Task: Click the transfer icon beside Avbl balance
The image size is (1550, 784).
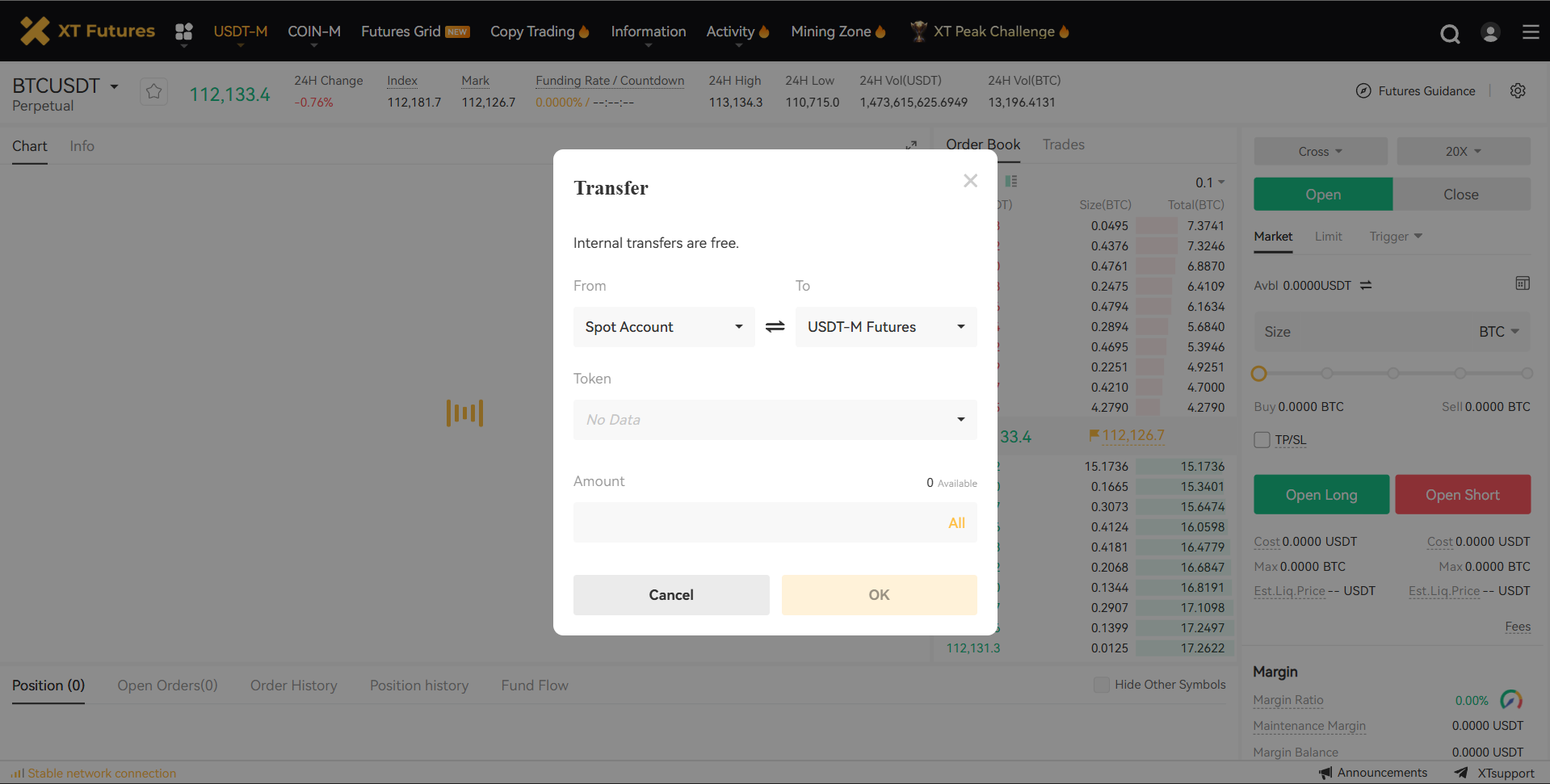Action: click(x=1366, y=286)
